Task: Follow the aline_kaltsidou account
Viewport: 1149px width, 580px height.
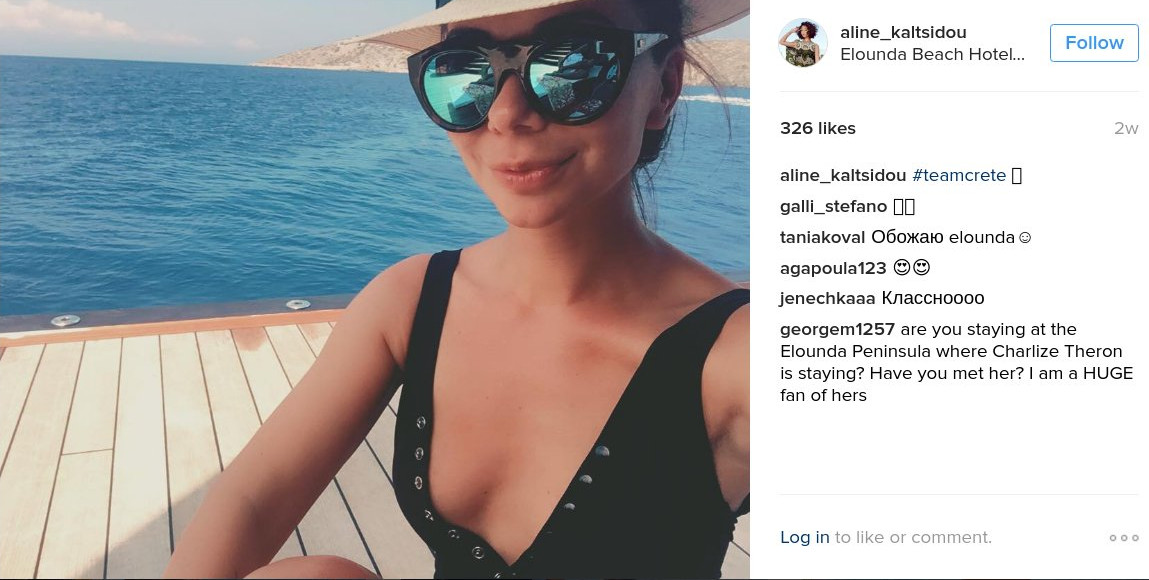Action: coord(1094,42)
